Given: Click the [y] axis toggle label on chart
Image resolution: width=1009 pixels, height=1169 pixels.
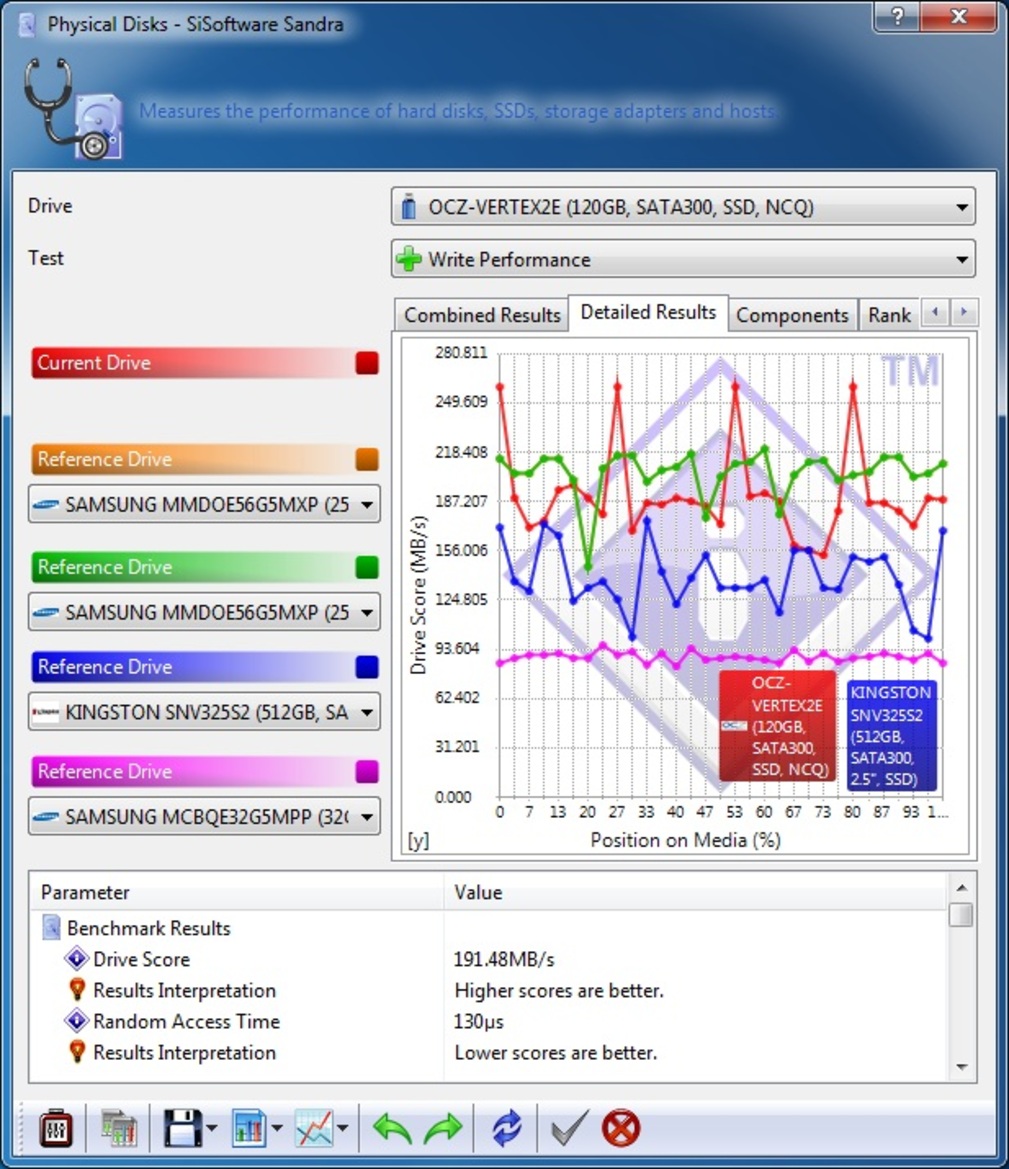Looking at the screenshot, I should 418,840.
